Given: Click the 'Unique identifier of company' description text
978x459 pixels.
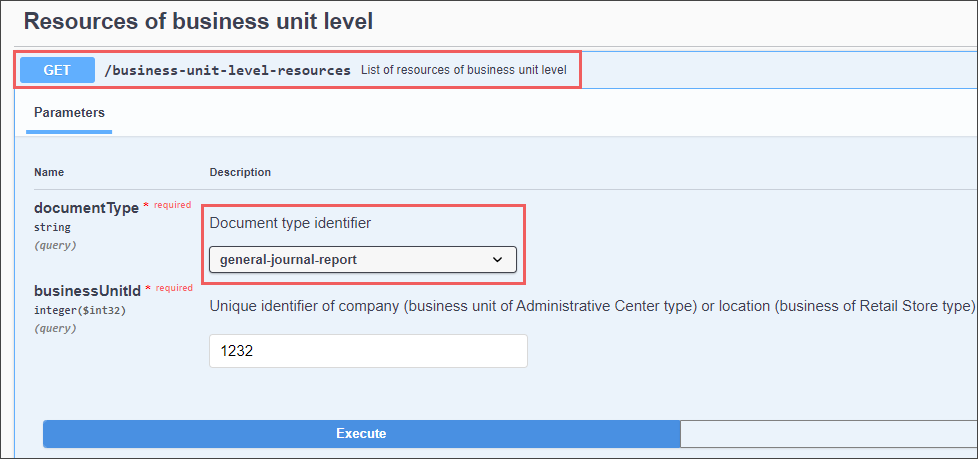Looking at the screenshot, I should tap(593, 306).
